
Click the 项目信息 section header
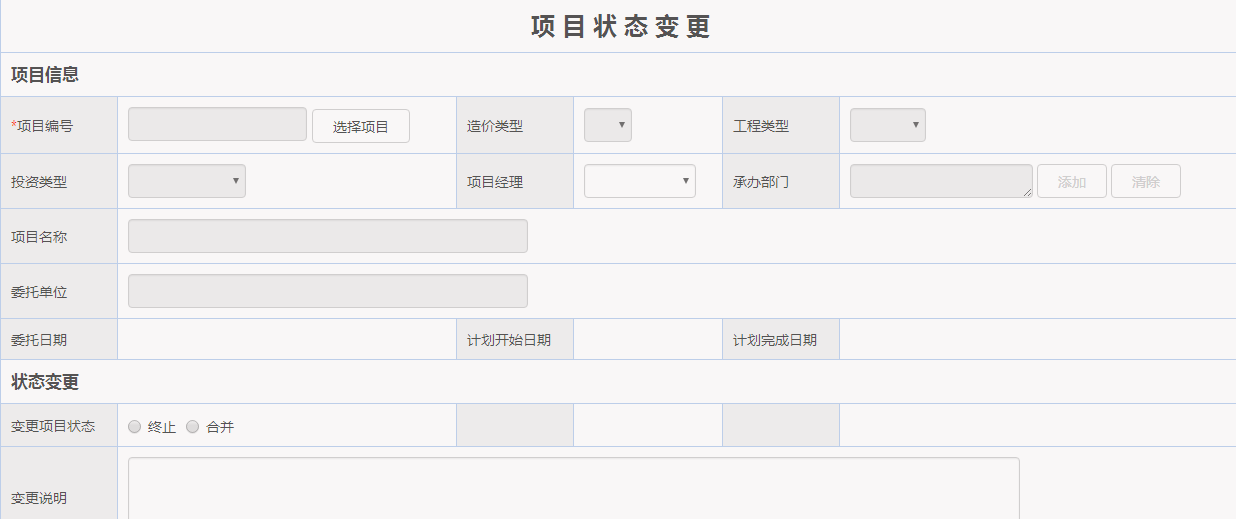[45, 75]
